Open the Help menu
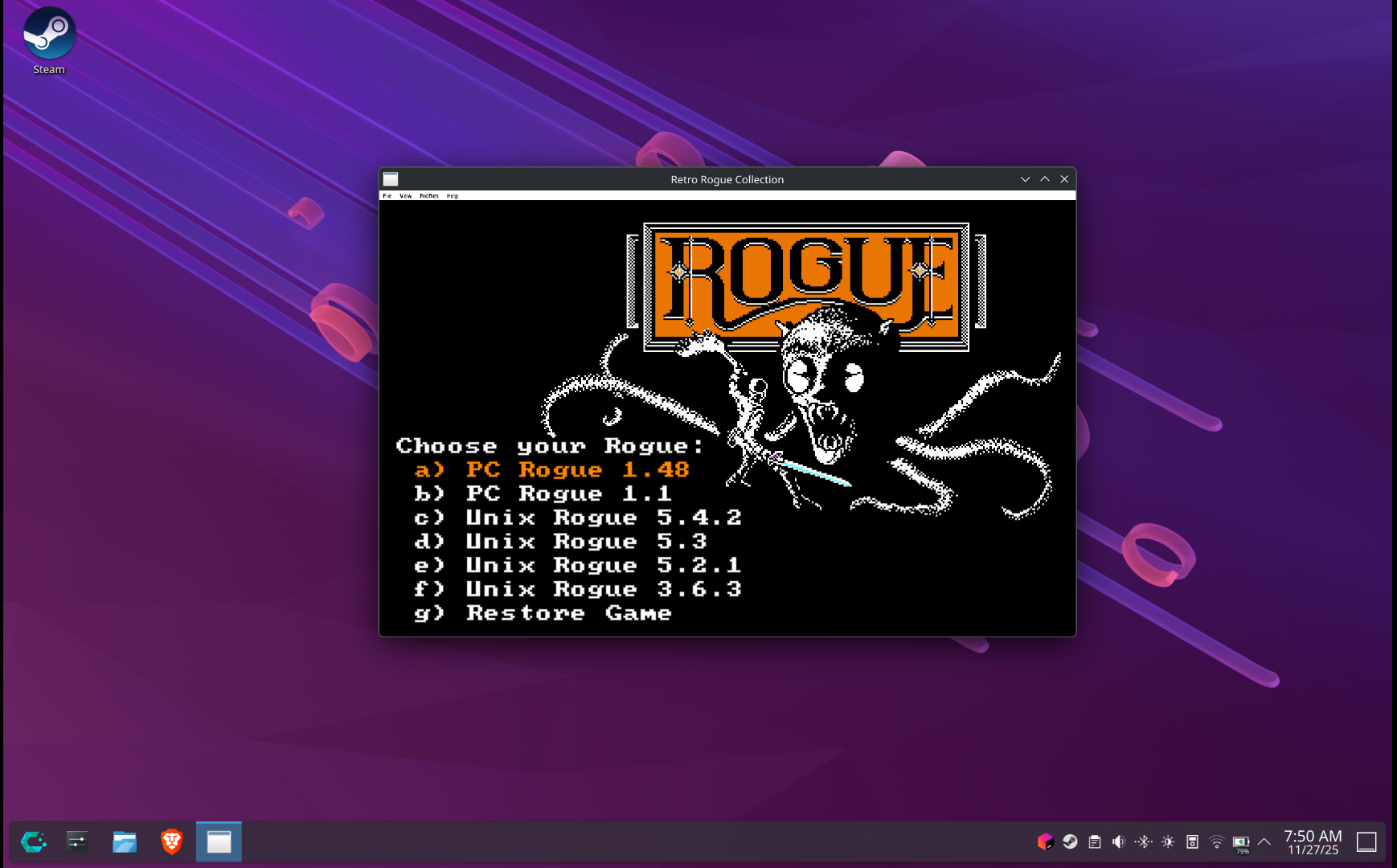This screenshot has width=1397, height=868. (453, 196)
